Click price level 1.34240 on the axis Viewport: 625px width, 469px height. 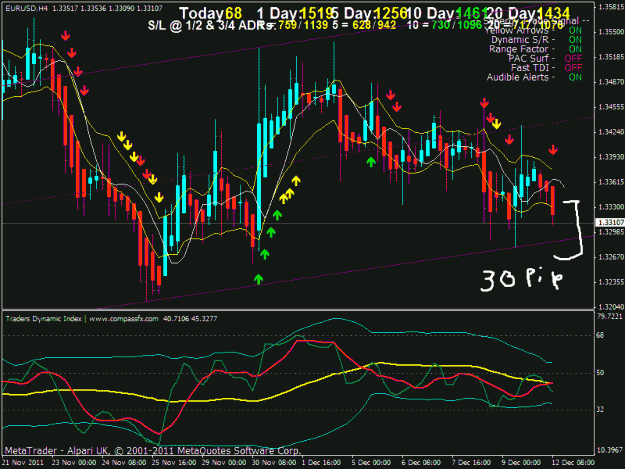[x=611, y=132]
